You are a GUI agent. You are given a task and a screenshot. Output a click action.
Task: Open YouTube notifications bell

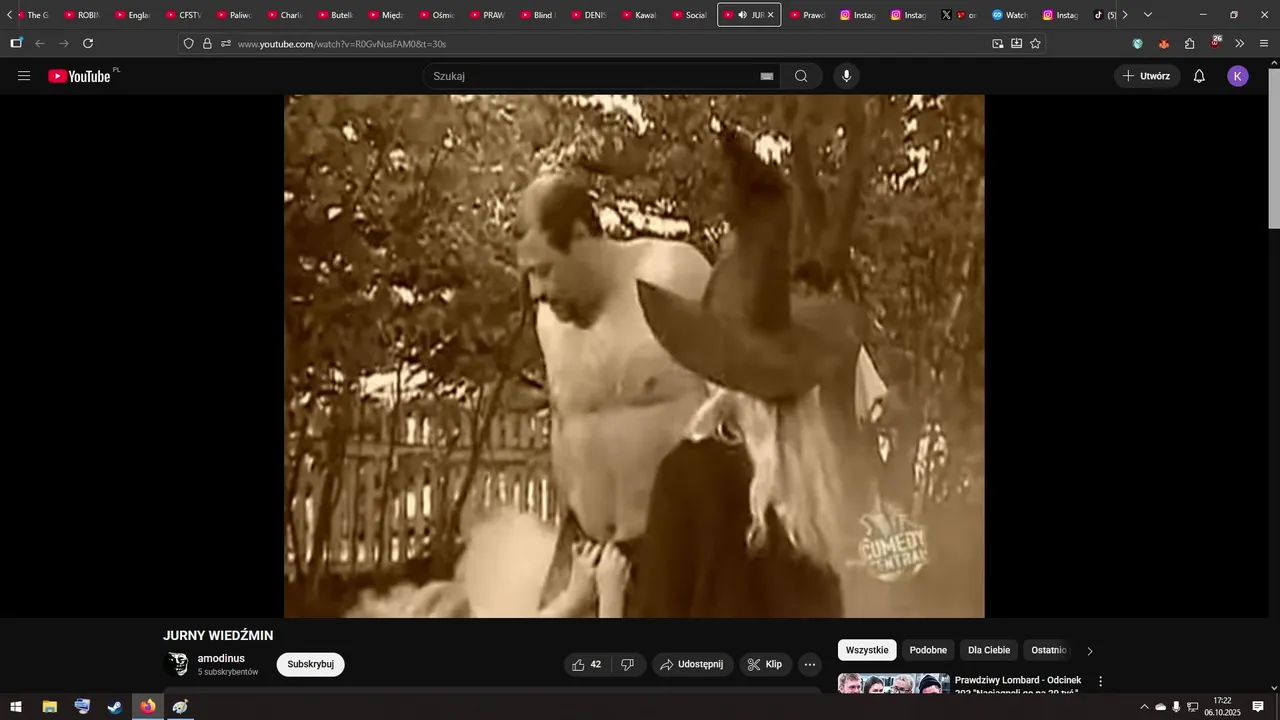click(x=1199, y=76)
